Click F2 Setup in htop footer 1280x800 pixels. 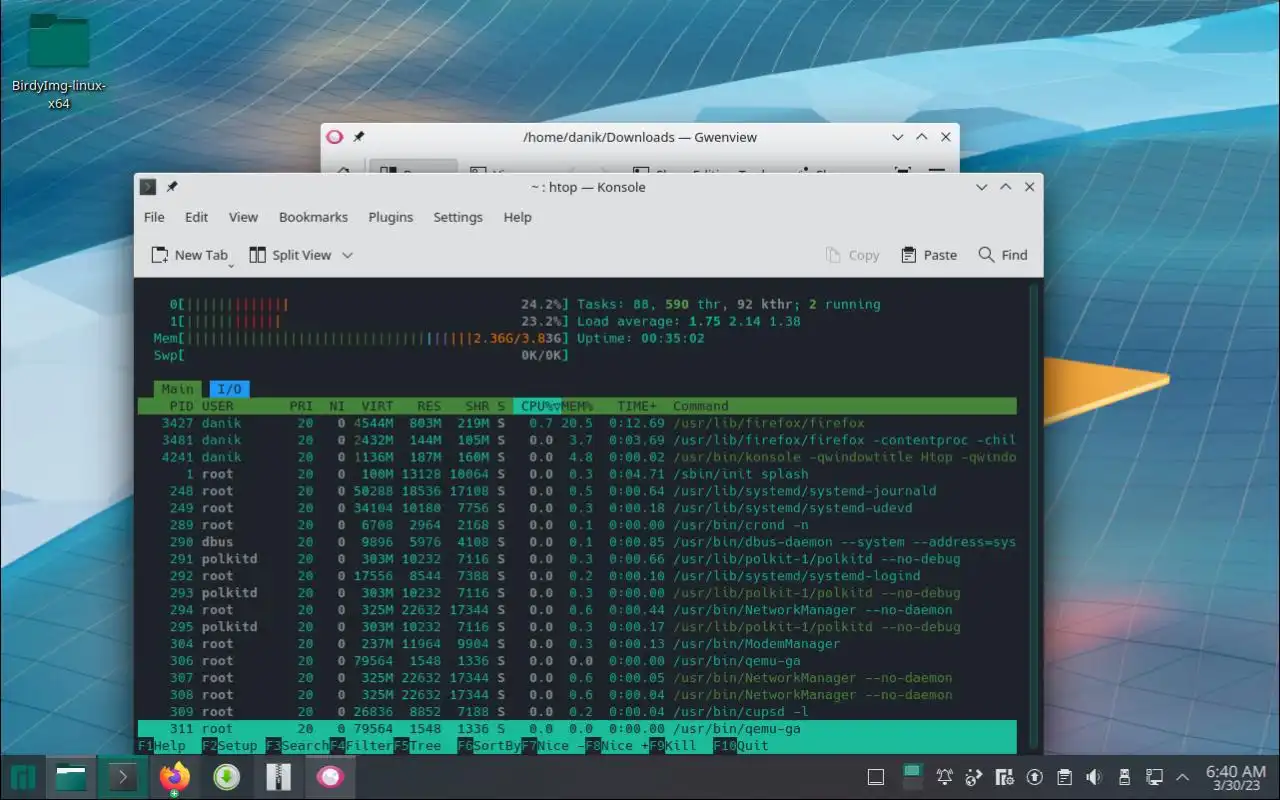230,746
